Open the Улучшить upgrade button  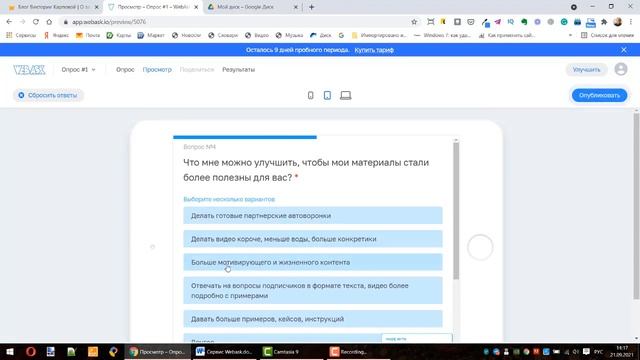[586, 69]
